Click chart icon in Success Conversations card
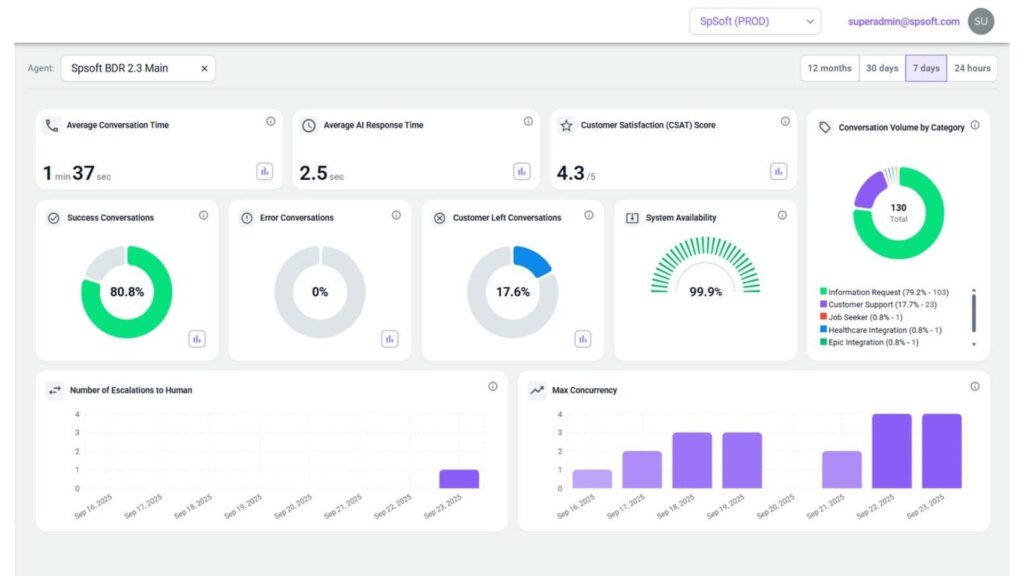Screen dimensions: 1024x576 pos(197,339)
